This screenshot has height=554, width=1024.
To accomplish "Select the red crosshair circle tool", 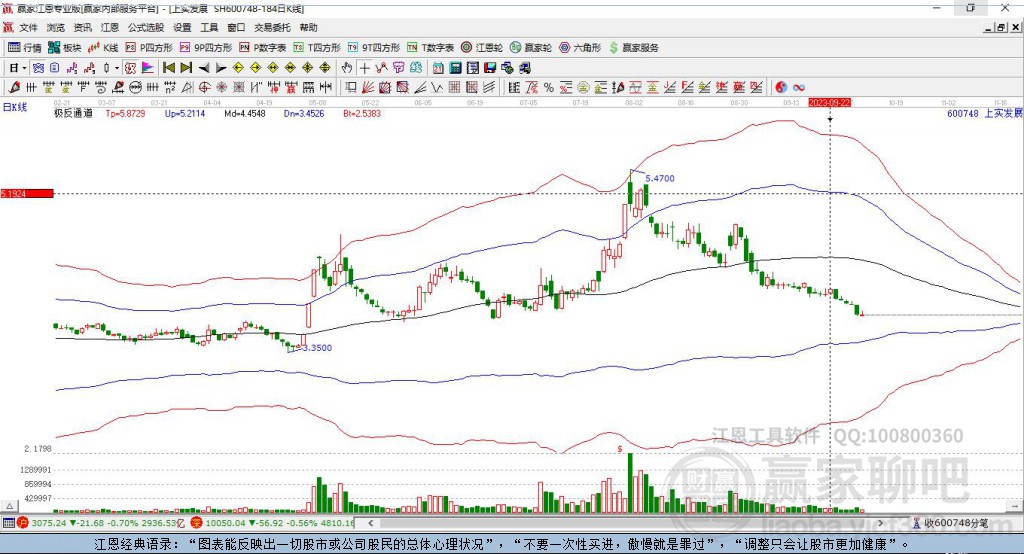I will (204, 87).
